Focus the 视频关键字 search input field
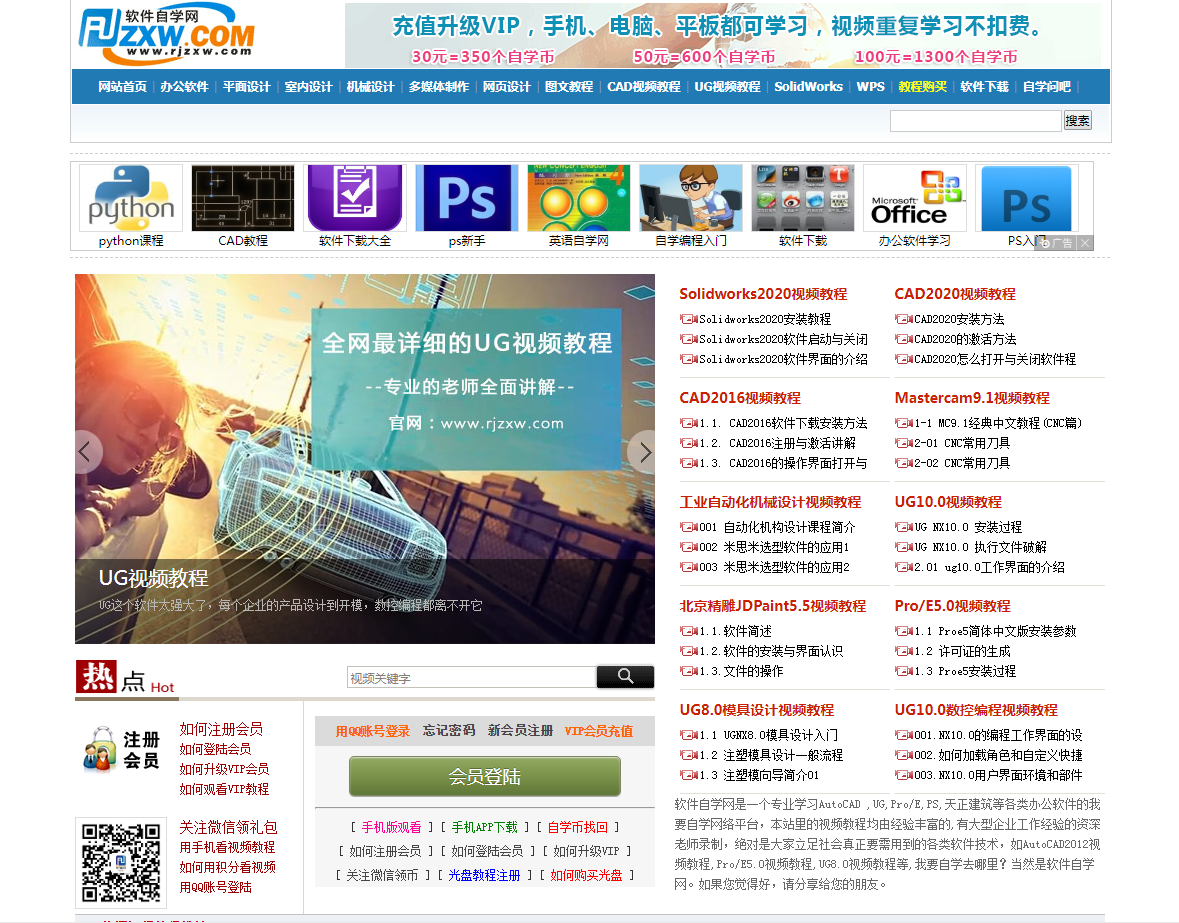 (x=470, y=678)
